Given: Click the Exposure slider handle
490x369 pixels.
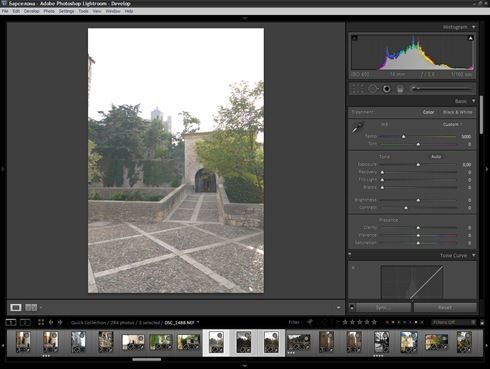Looking at the screenshot, I should (x=418, y=165).
